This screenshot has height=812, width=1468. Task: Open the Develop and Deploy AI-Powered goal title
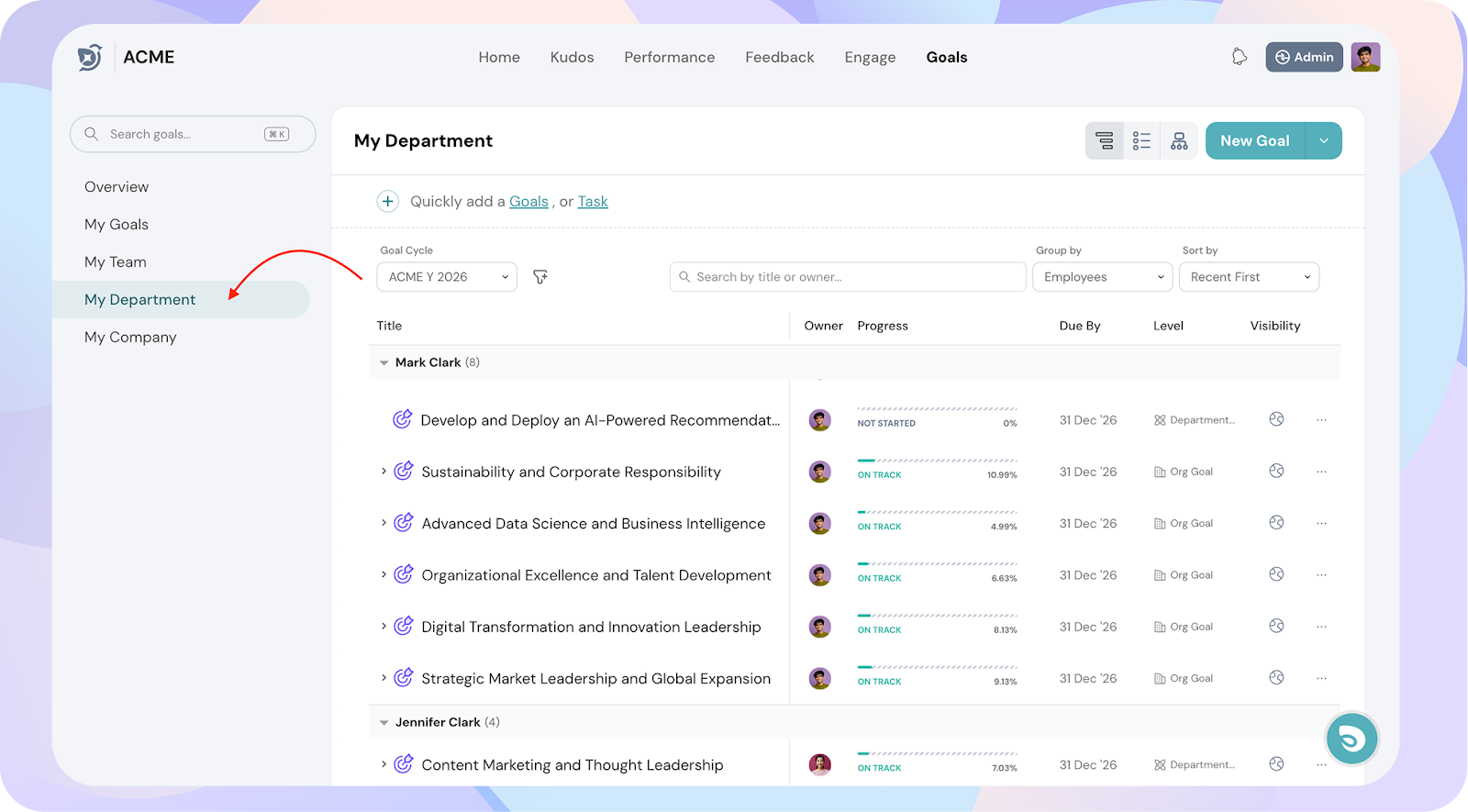(x=600, y=420)
